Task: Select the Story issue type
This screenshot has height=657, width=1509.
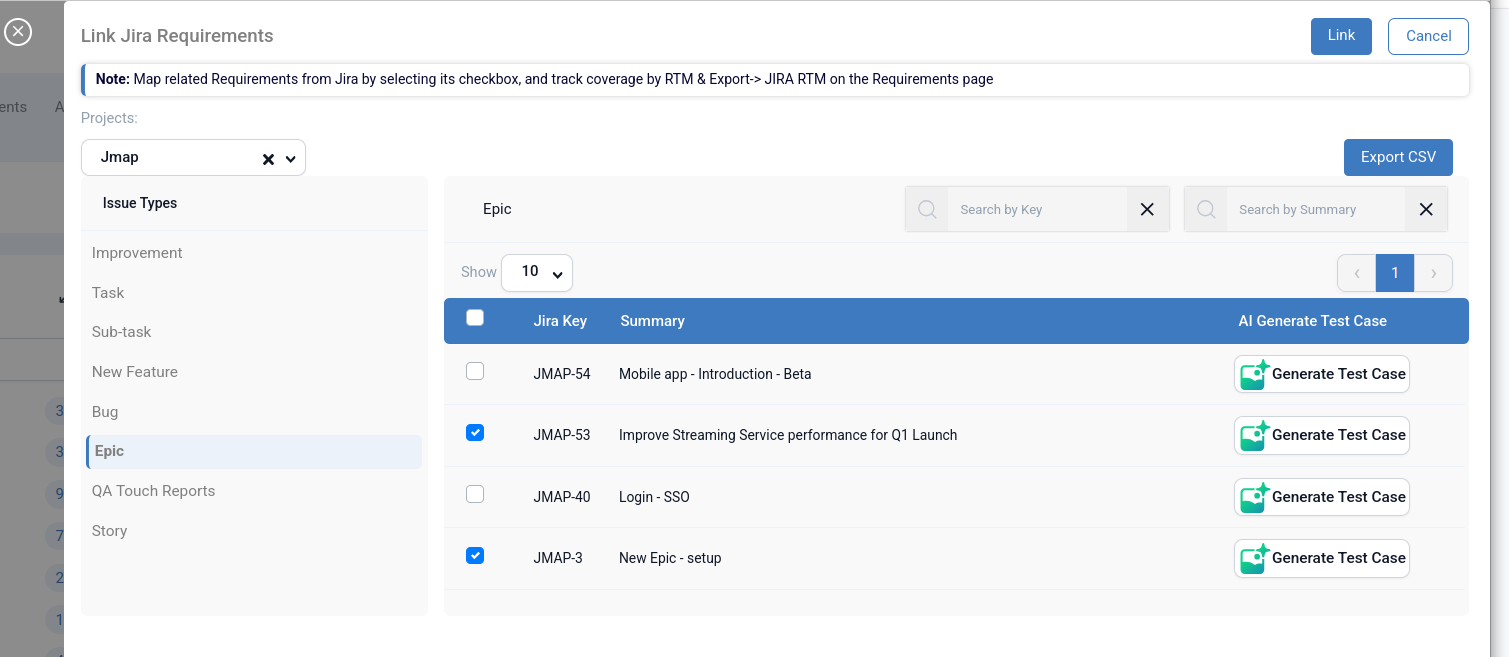Action: point(110,531)
